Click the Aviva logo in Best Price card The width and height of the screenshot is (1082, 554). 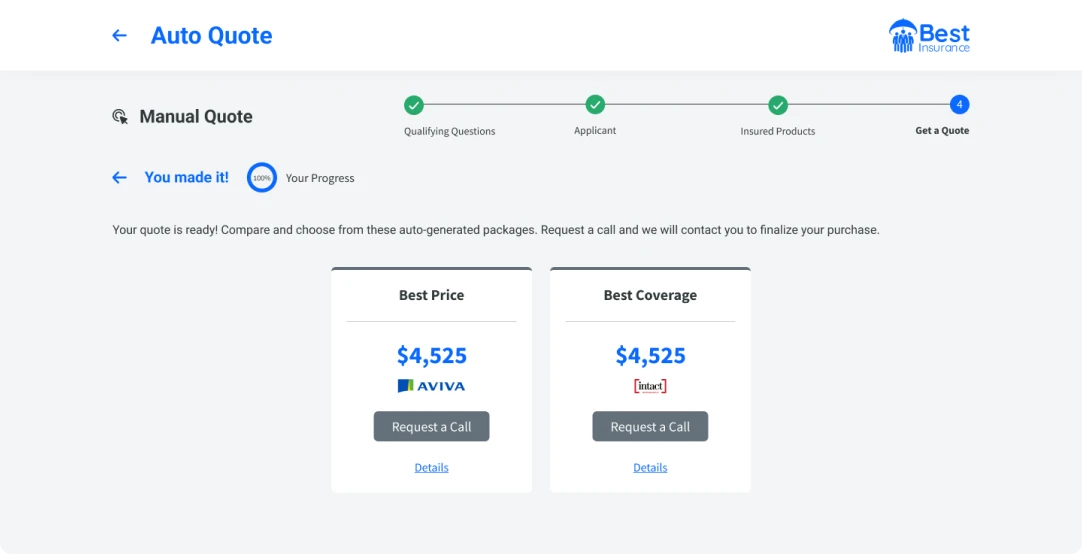[431, 386]
